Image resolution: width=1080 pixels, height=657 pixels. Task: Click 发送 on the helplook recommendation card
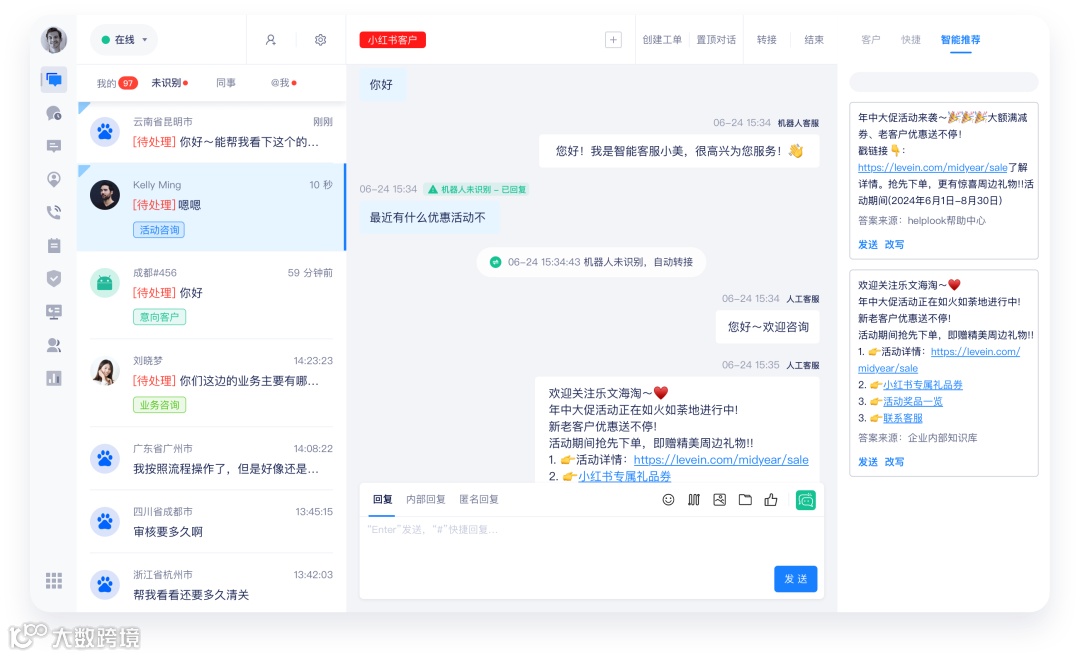[x=867, y=244]
